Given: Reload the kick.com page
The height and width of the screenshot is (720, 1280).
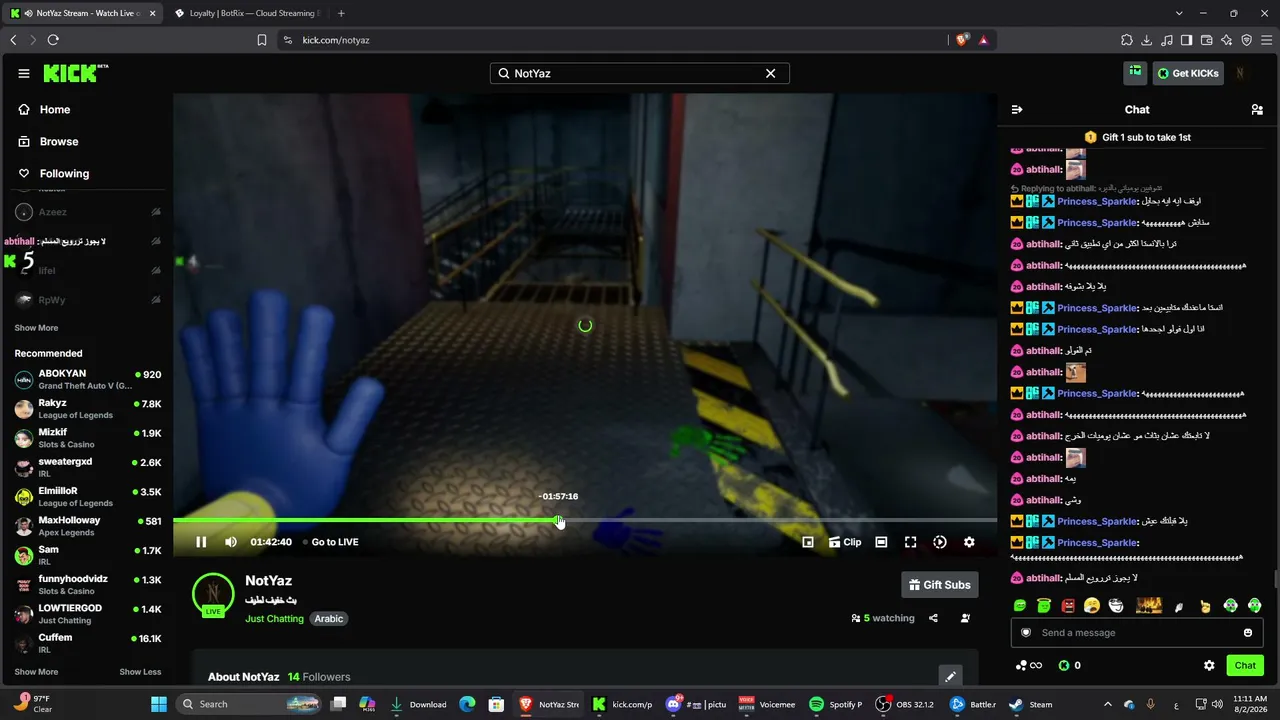Looking at the screenshot, I should (x=53, y=40).
